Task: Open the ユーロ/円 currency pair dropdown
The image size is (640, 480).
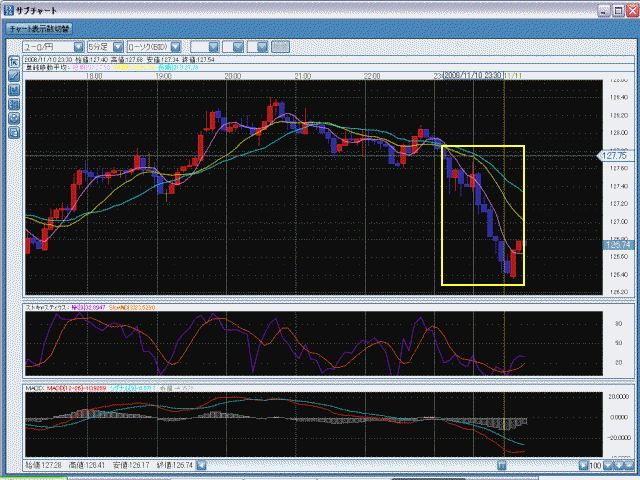Action: pos(48,47)
